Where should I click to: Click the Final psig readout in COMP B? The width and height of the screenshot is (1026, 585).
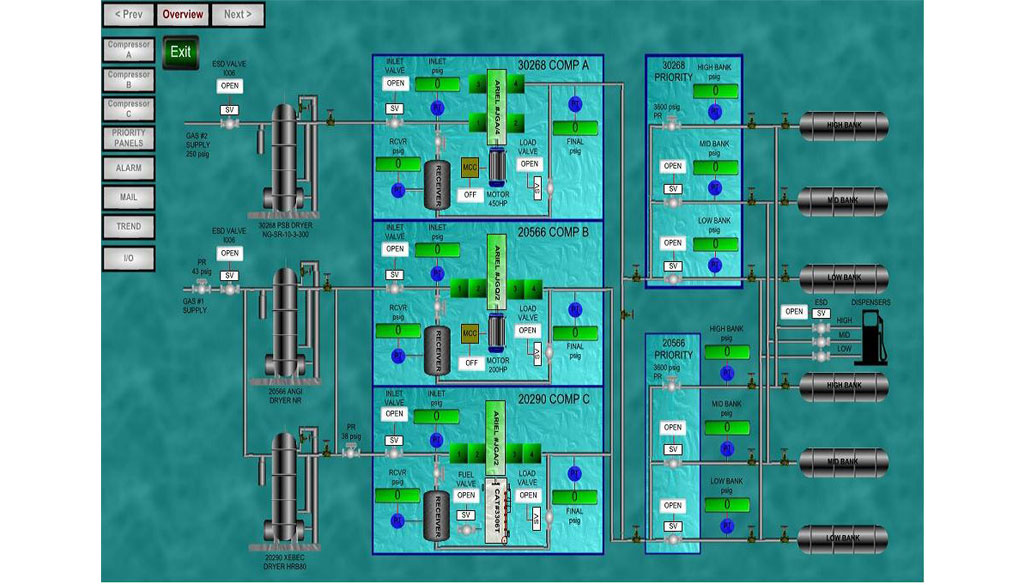(x=574, y=333)
